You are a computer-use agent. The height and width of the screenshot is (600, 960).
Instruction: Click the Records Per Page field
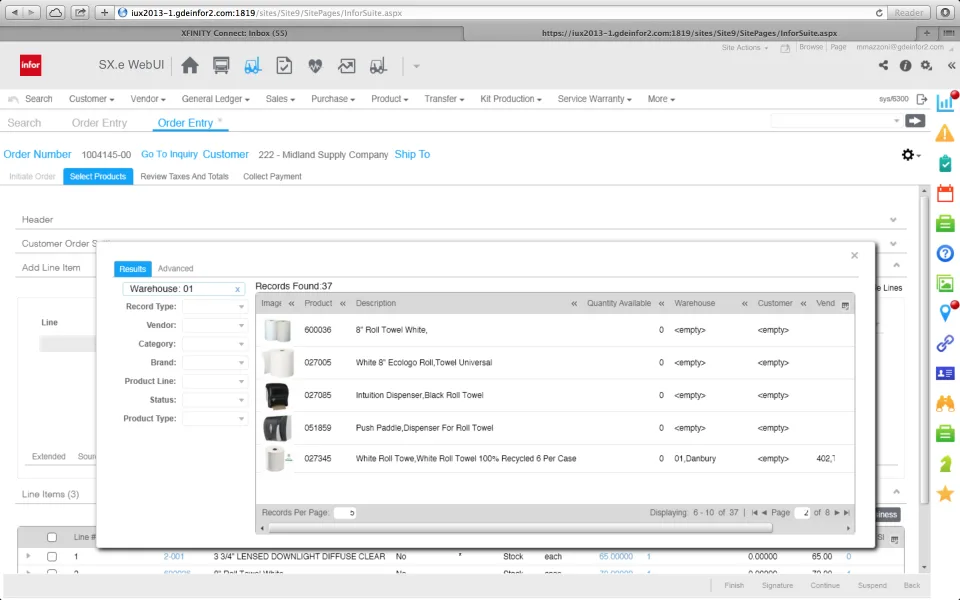[345, 512]
